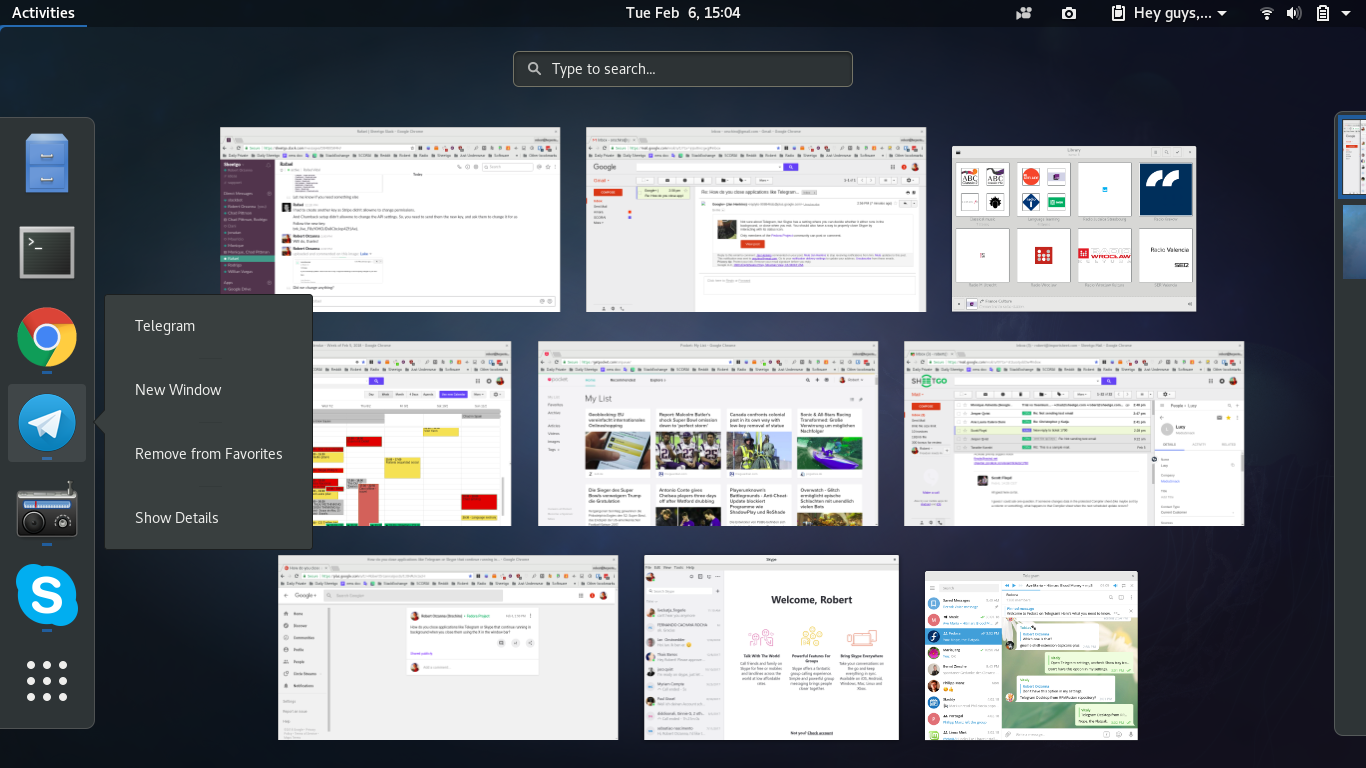
Task: Click the Wi-Fi icon in the system tray
Action: point(1266,13)
